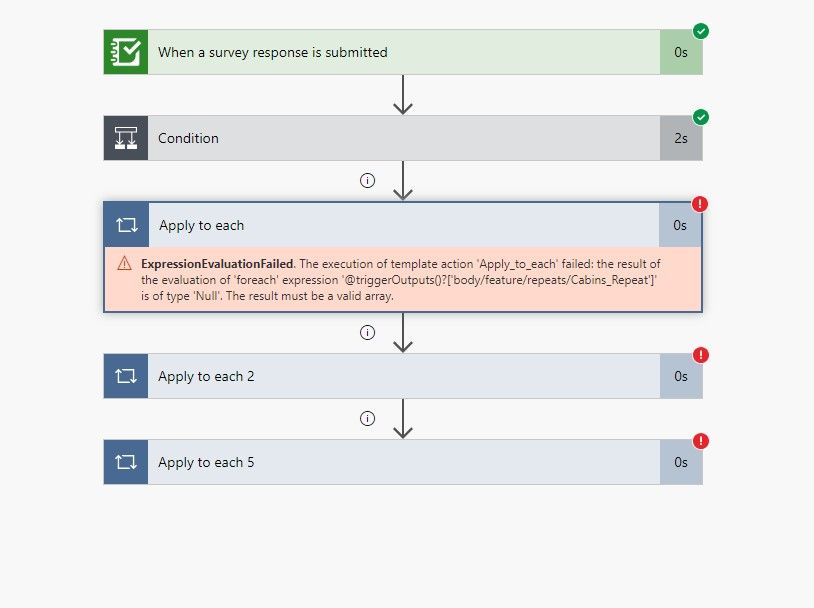
Task: Click the info icon above Apply to each 2
Action: (x=367, y=332)
